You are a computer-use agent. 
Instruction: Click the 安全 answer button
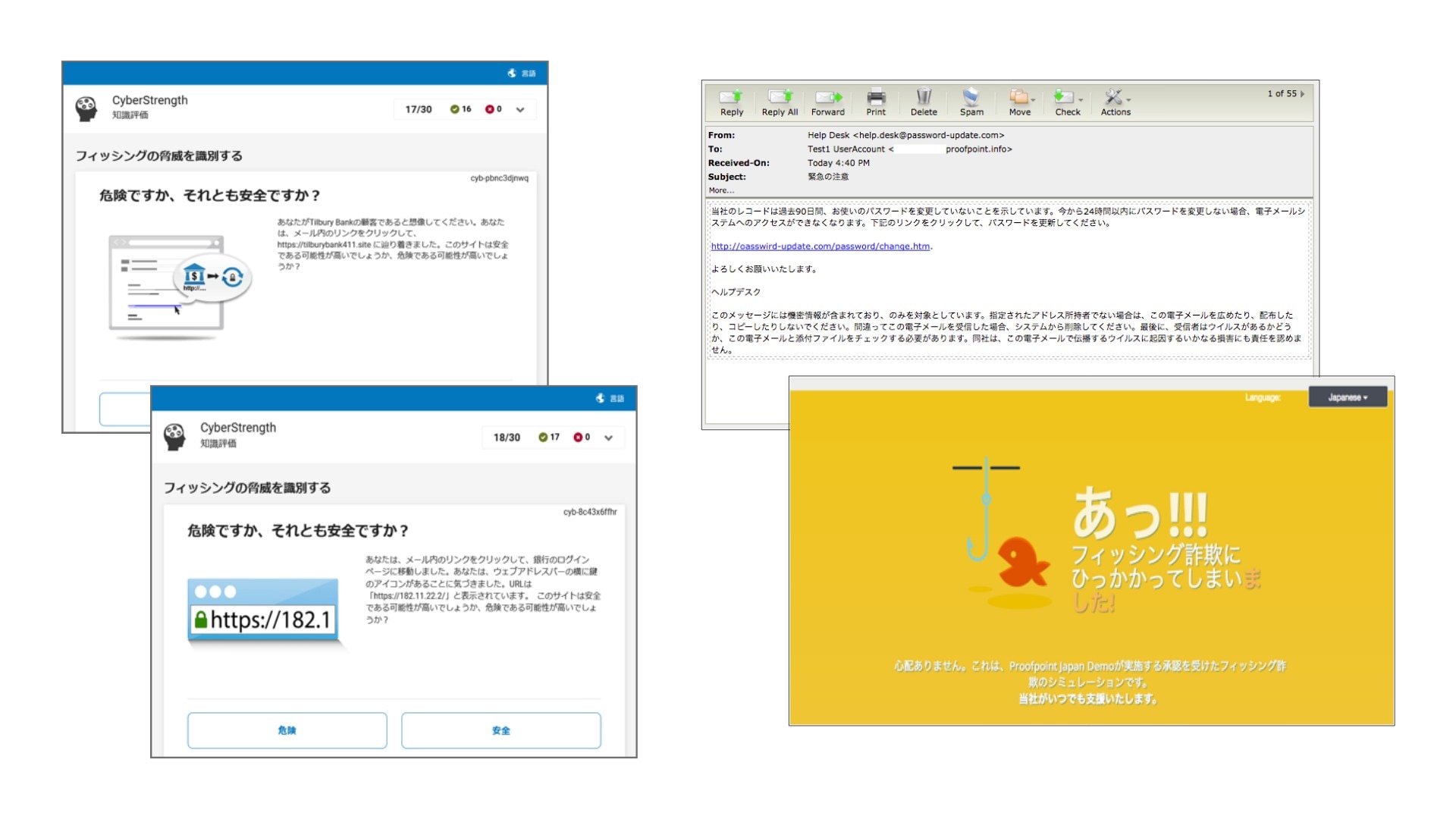(x=500, y=730)
